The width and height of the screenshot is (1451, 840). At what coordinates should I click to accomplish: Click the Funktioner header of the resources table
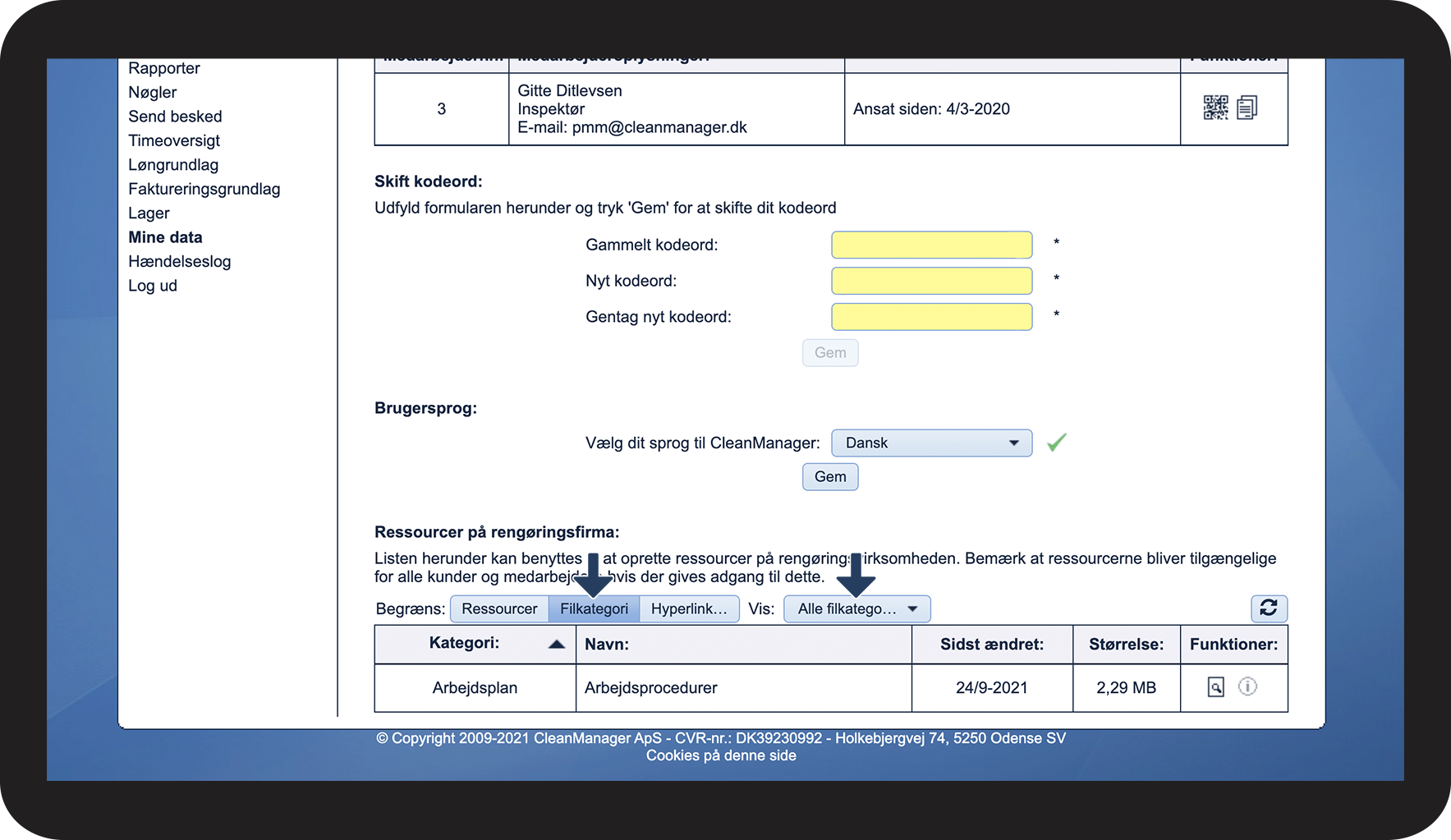pos(1233,645)
